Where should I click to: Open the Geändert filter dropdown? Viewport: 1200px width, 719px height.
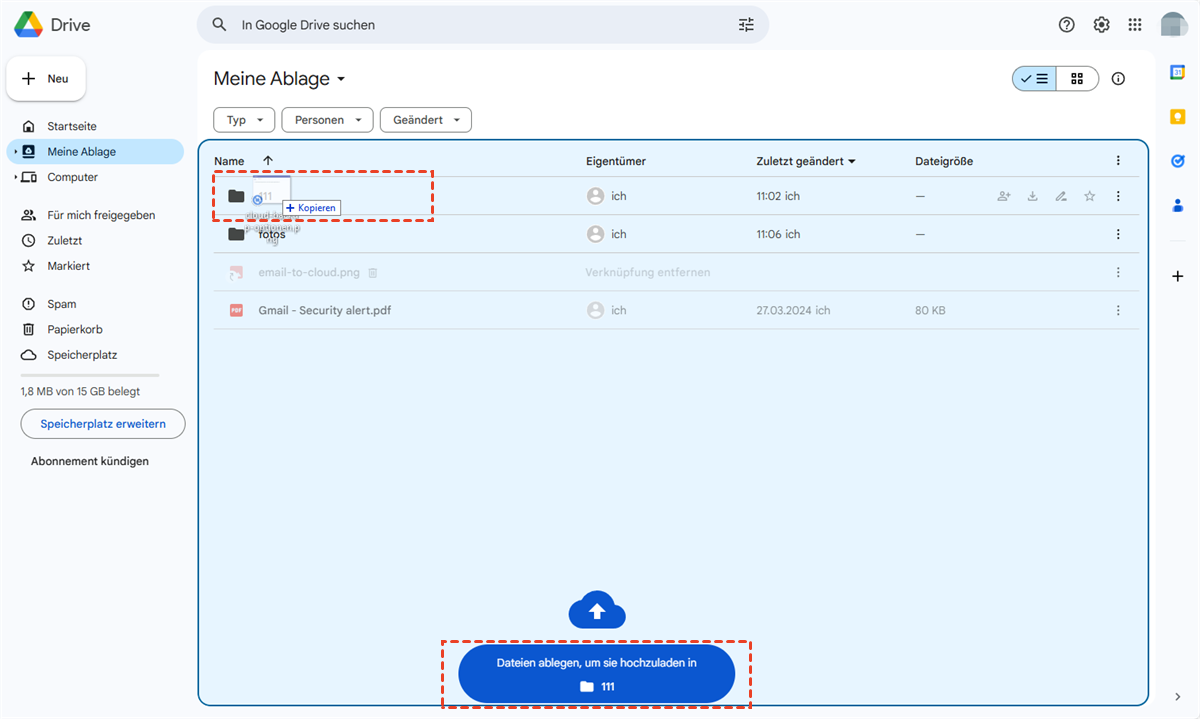coord(425,120)
